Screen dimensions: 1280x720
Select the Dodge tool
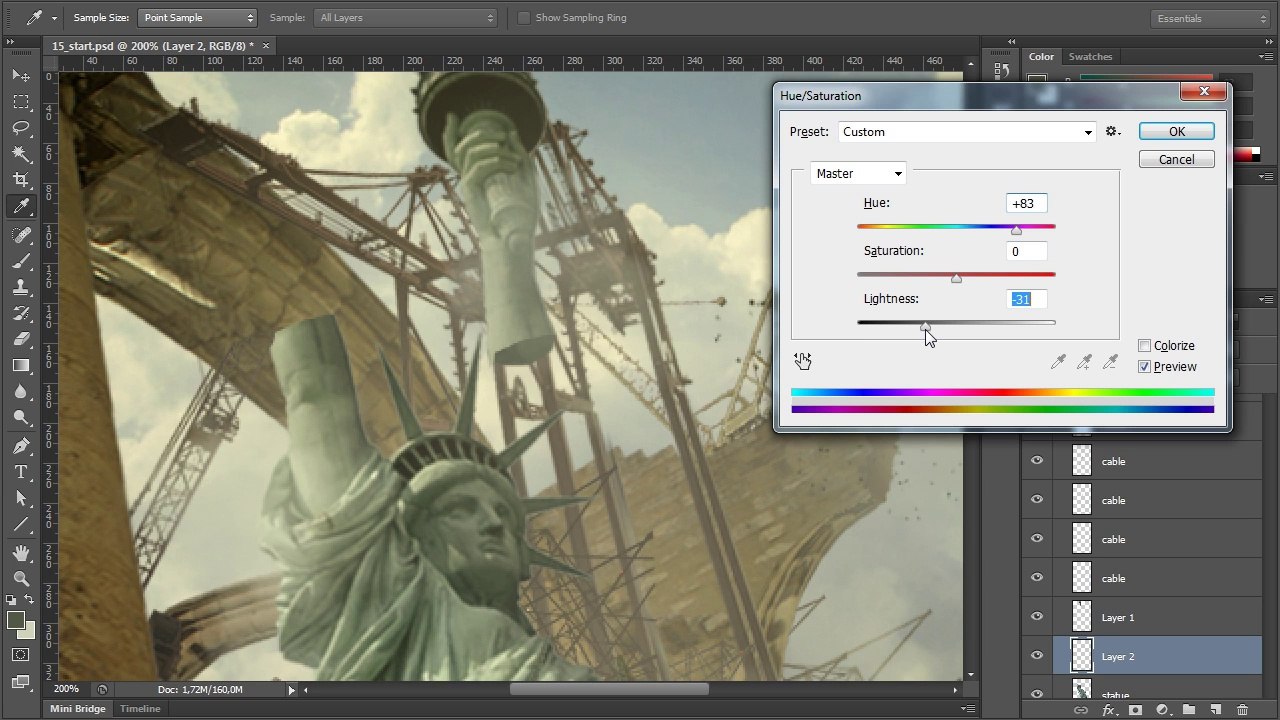21,418
